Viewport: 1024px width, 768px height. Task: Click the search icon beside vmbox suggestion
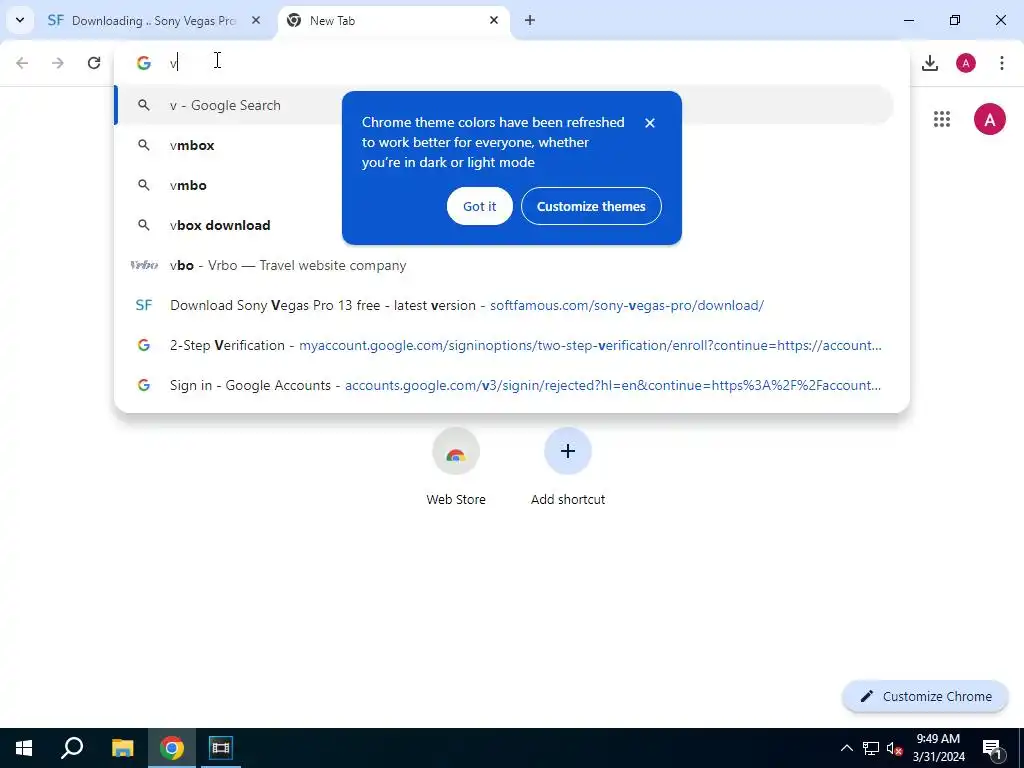(144, 145)
